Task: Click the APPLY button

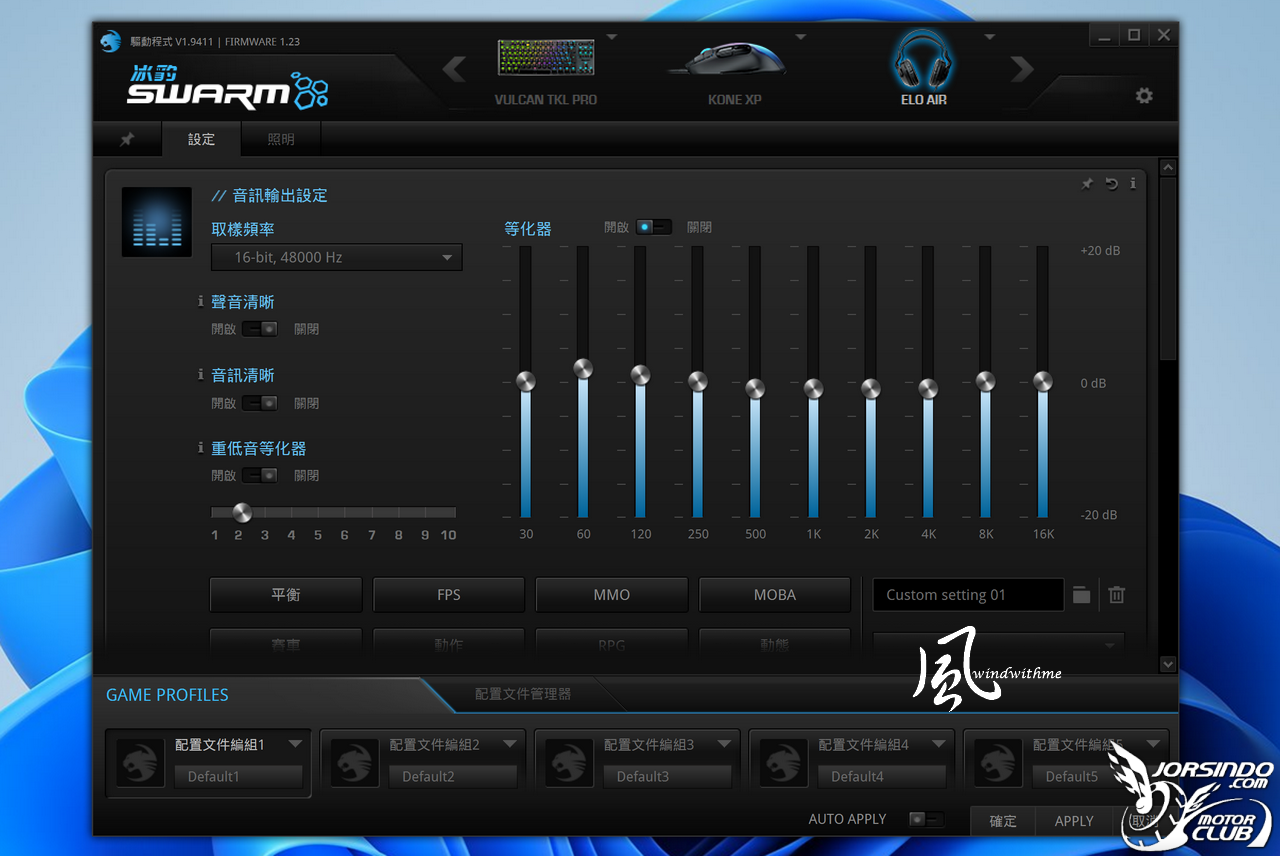Action: pos(1074,821)
